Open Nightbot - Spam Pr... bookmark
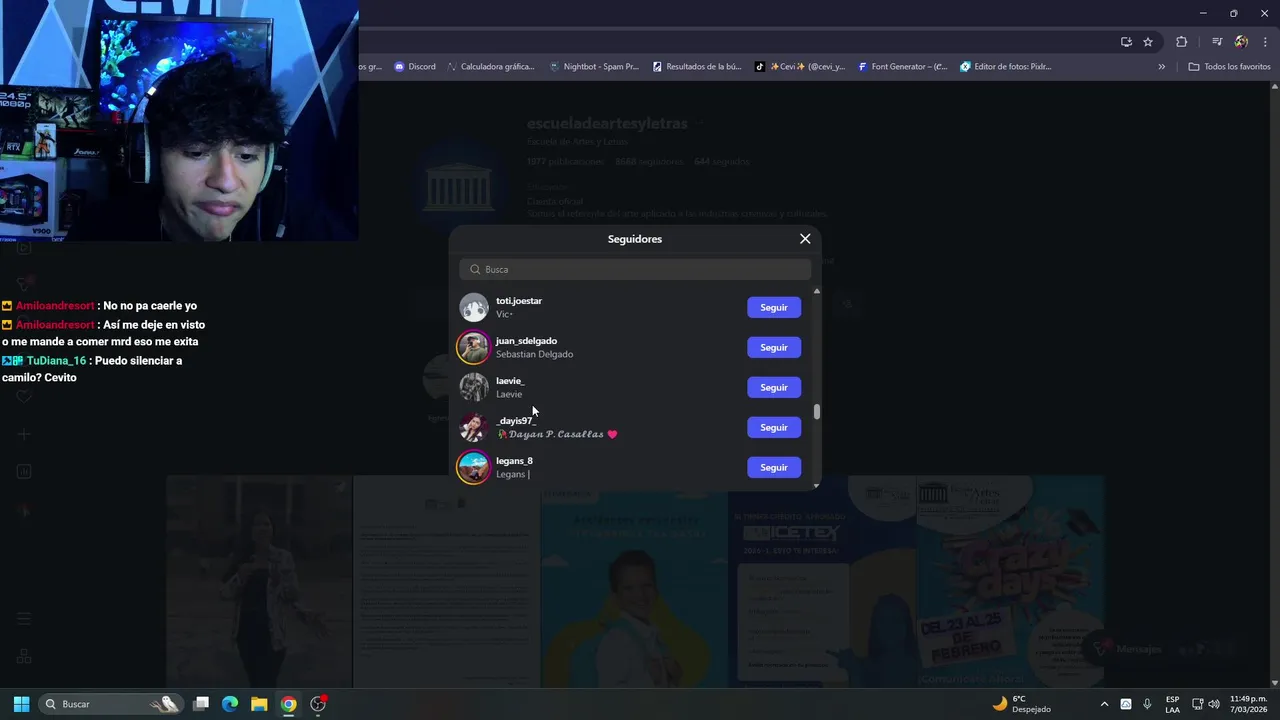Viewport: 1280px width, 720px height. pos(594,67)
